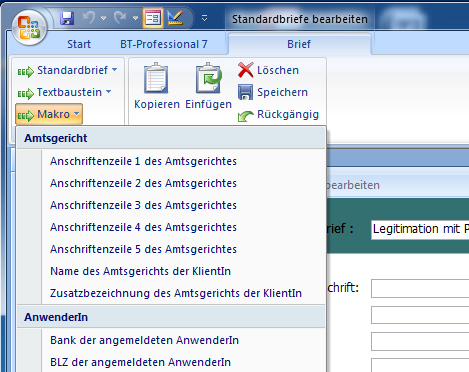Screen dimensions: 469x372
Task: Click the undo arrow in quick access toolbar
Action: pos(89,17)
